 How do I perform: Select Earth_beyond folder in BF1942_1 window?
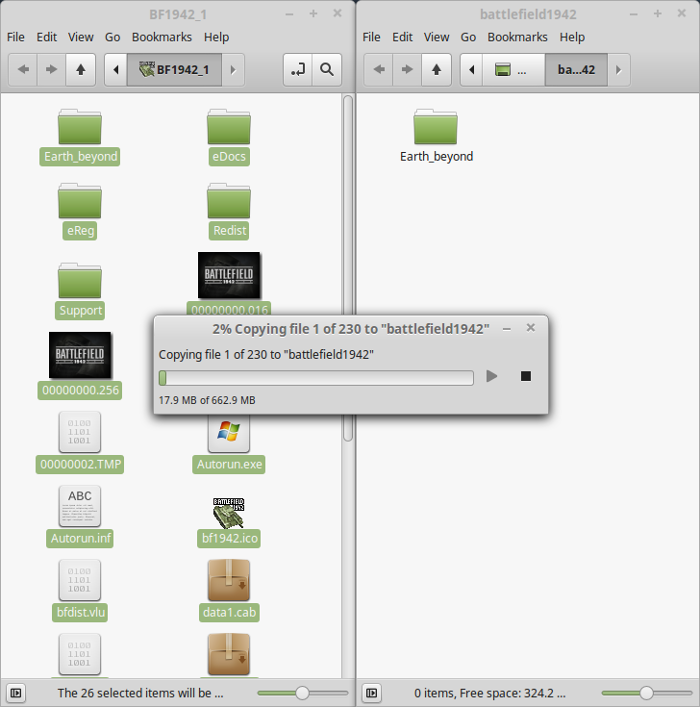click(80, 137)
